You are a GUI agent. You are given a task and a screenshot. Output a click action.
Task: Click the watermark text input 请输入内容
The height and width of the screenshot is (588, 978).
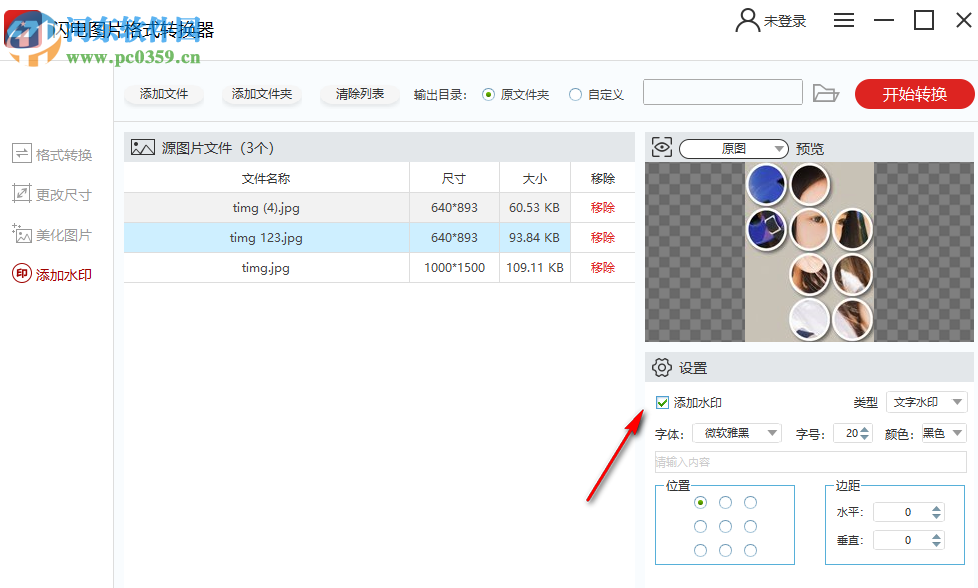[810, 461]
